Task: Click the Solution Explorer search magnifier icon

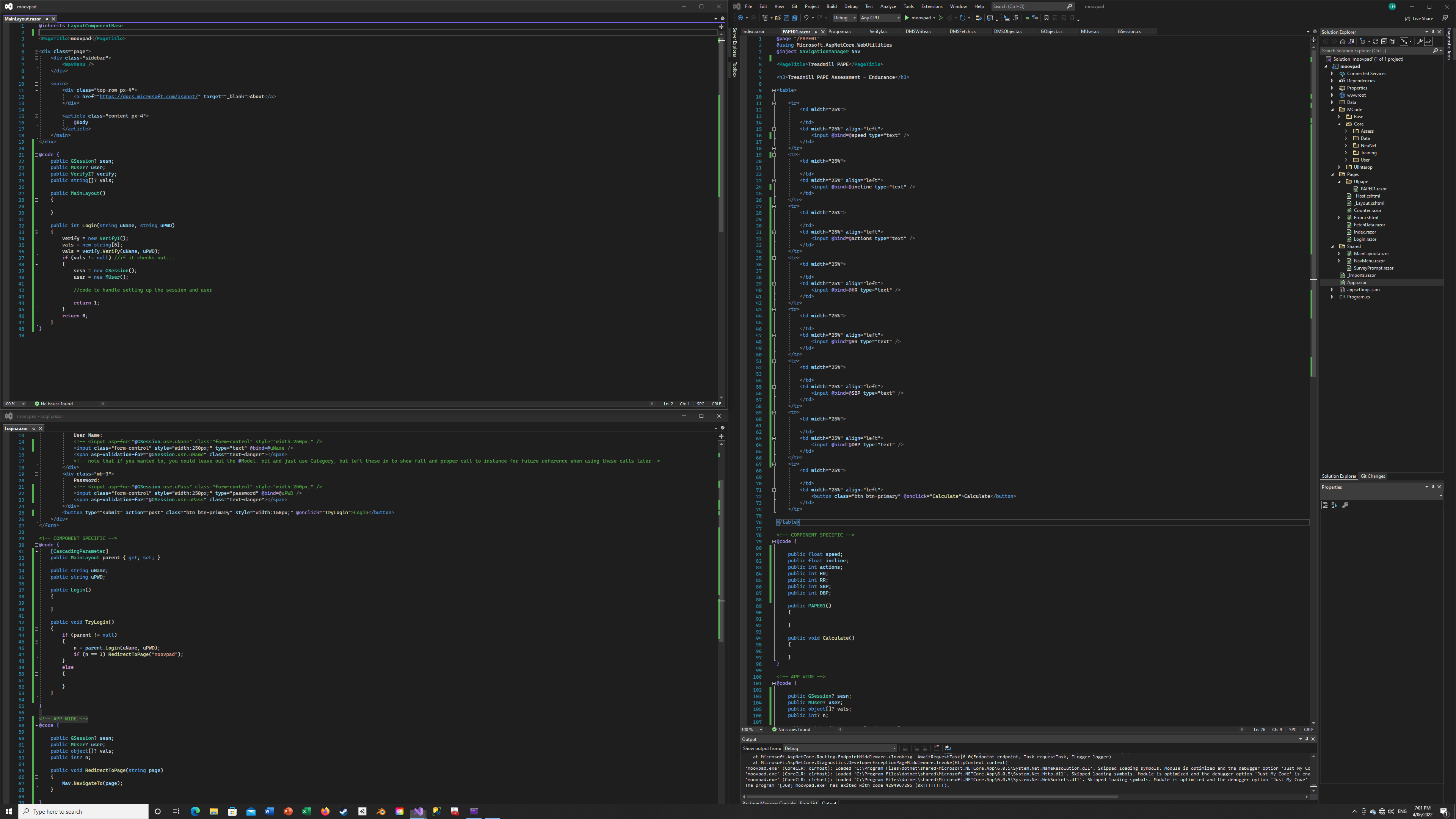Action: click(1436, 51)
